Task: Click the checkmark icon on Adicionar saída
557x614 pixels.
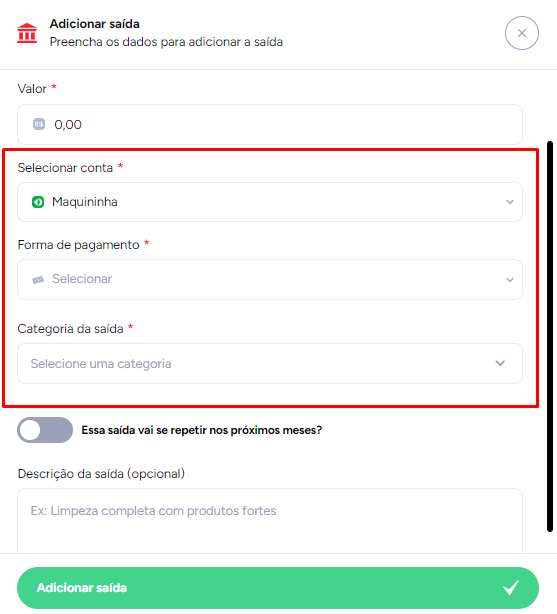Action: [511, 587]
